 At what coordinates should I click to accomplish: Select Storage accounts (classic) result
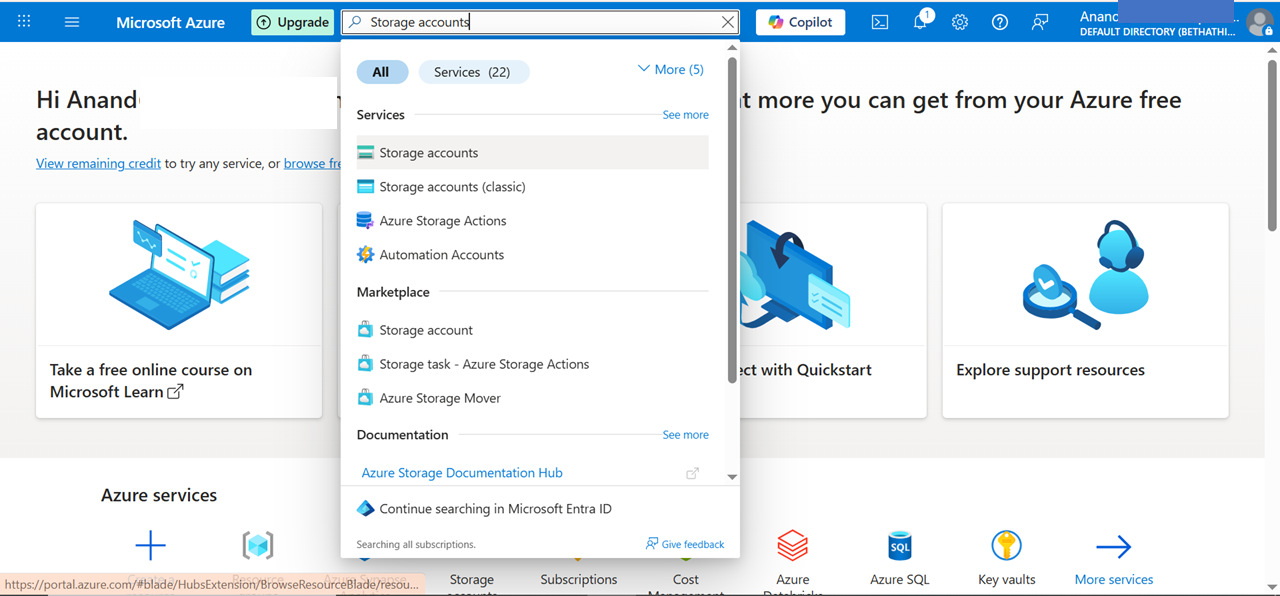[532, 187]
